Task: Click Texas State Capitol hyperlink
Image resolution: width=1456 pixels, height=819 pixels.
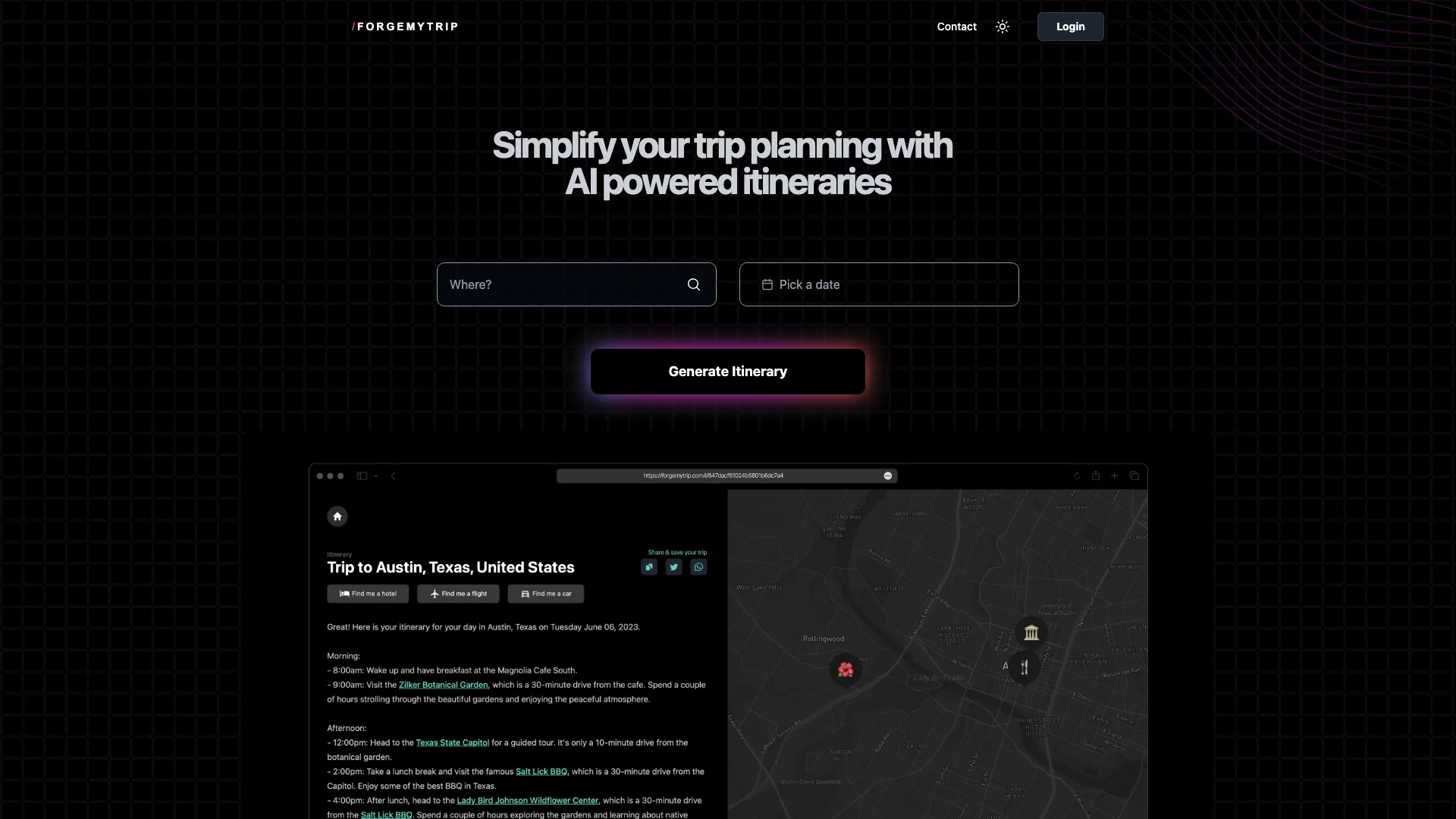Action: click(452, 742)
